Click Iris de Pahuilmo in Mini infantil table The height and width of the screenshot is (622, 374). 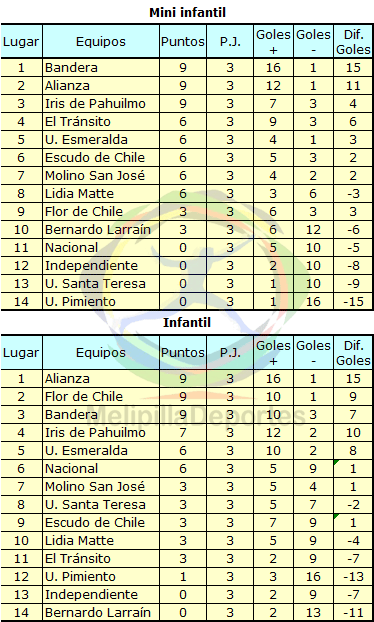(95, 104)
